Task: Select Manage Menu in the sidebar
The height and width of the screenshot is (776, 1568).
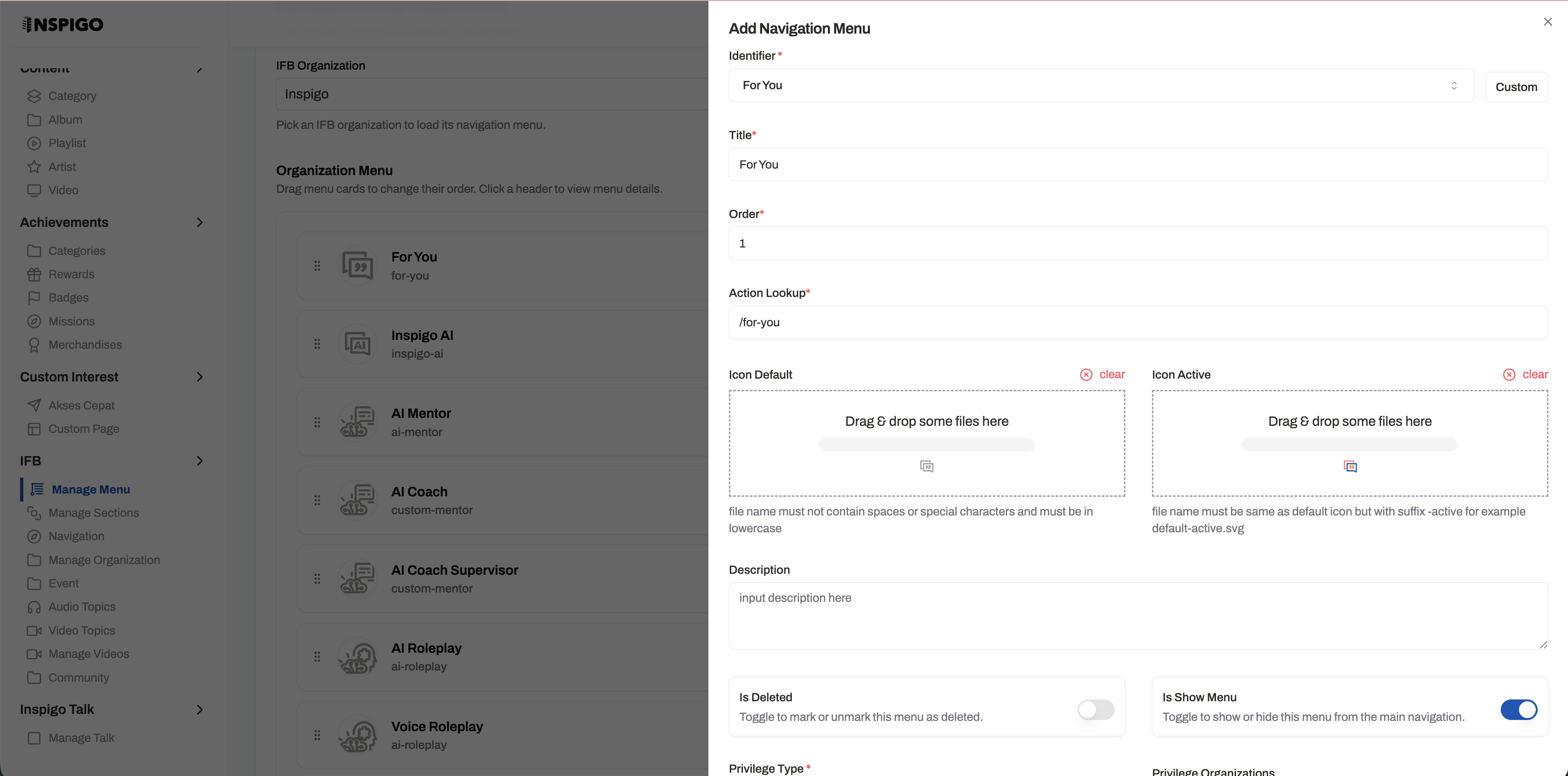Action: [x=91, y=489]
